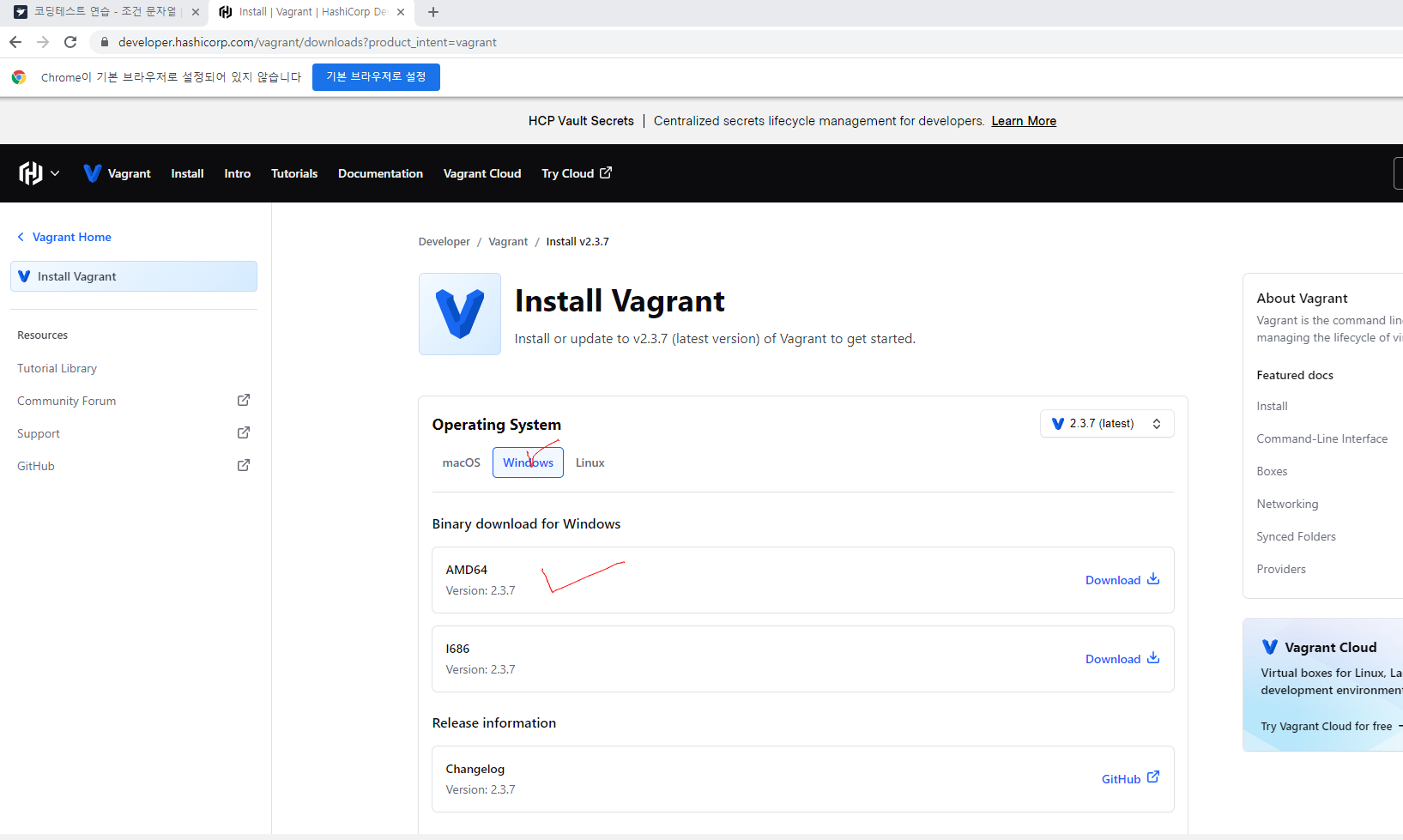Click the large Vagrant logo beside title
This screenshot has width=1403, height=840.
[x=460, y=314]
